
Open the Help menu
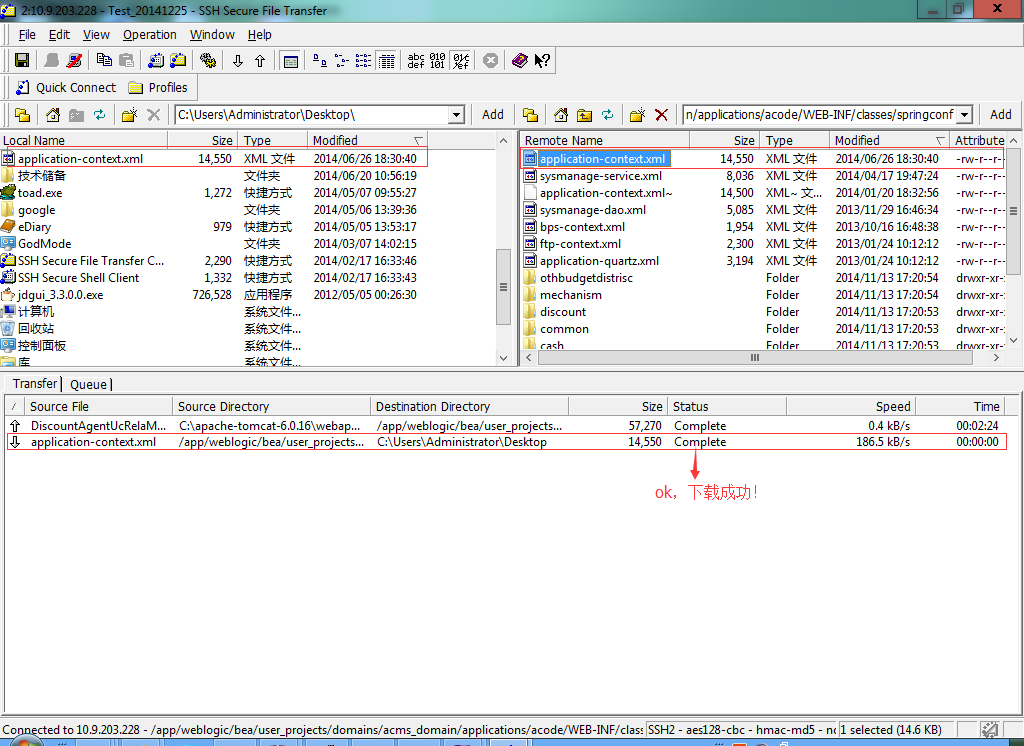(259, 35)
